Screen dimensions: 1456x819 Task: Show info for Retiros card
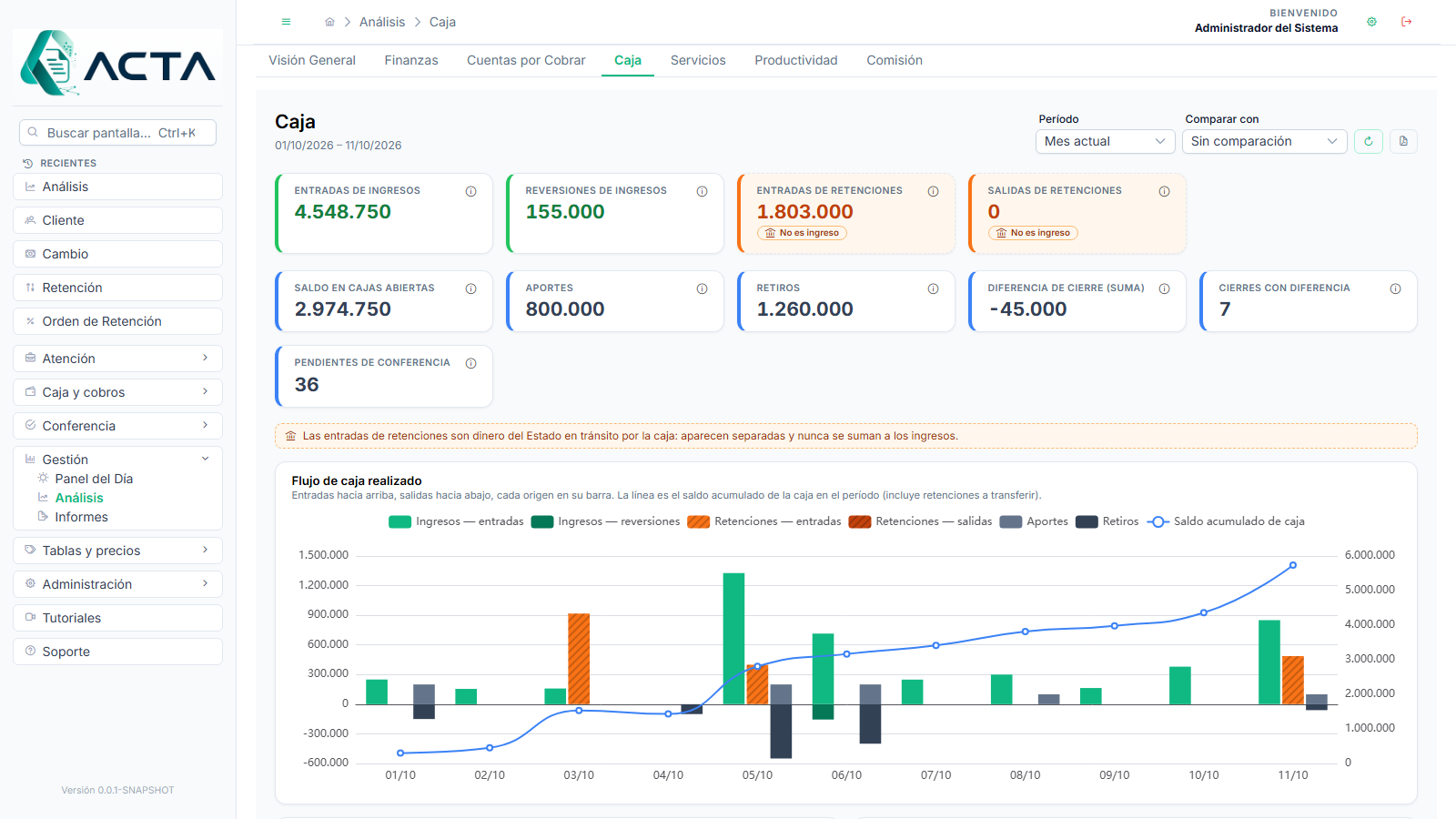click(x=934, y=288)
